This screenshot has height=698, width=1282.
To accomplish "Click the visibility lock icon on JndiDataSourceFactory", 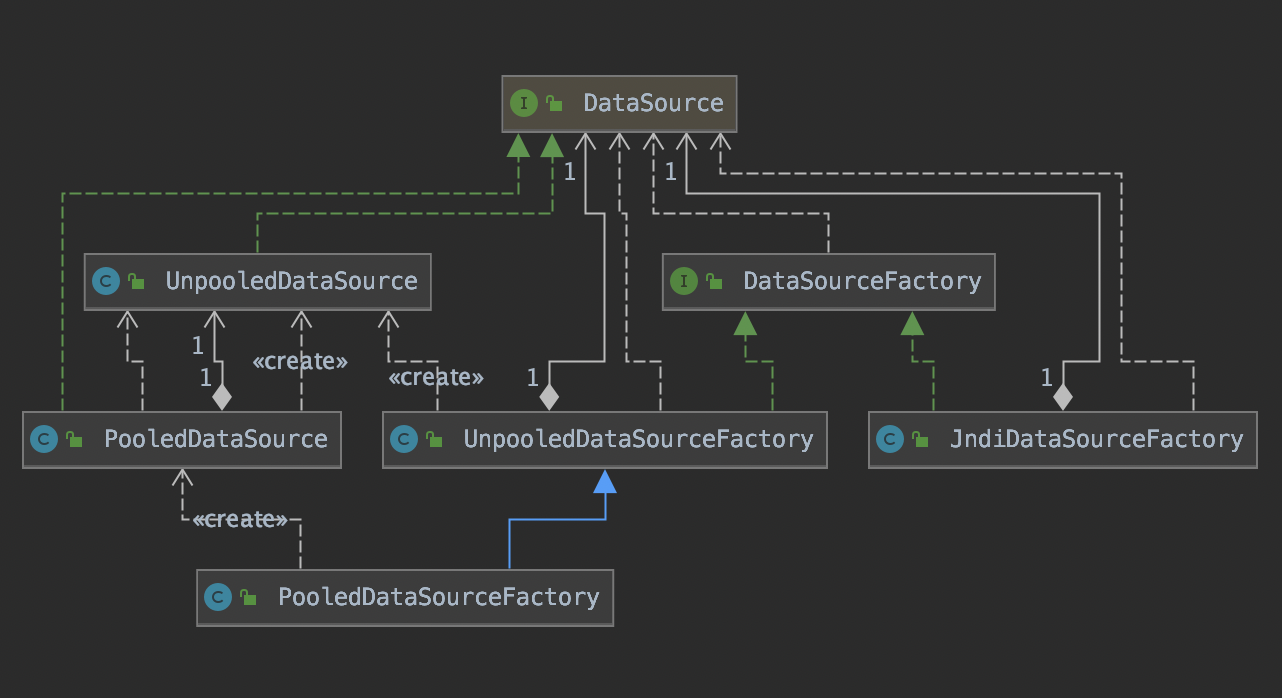I will pyautogui.click(x=919, y=439).
